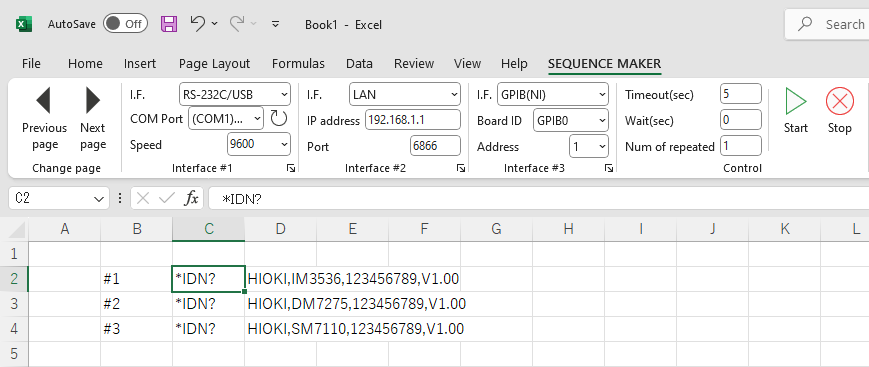Viewport: 869px width, 367px height.
Task: Undo the last action
Action: [x=197, y=24]
